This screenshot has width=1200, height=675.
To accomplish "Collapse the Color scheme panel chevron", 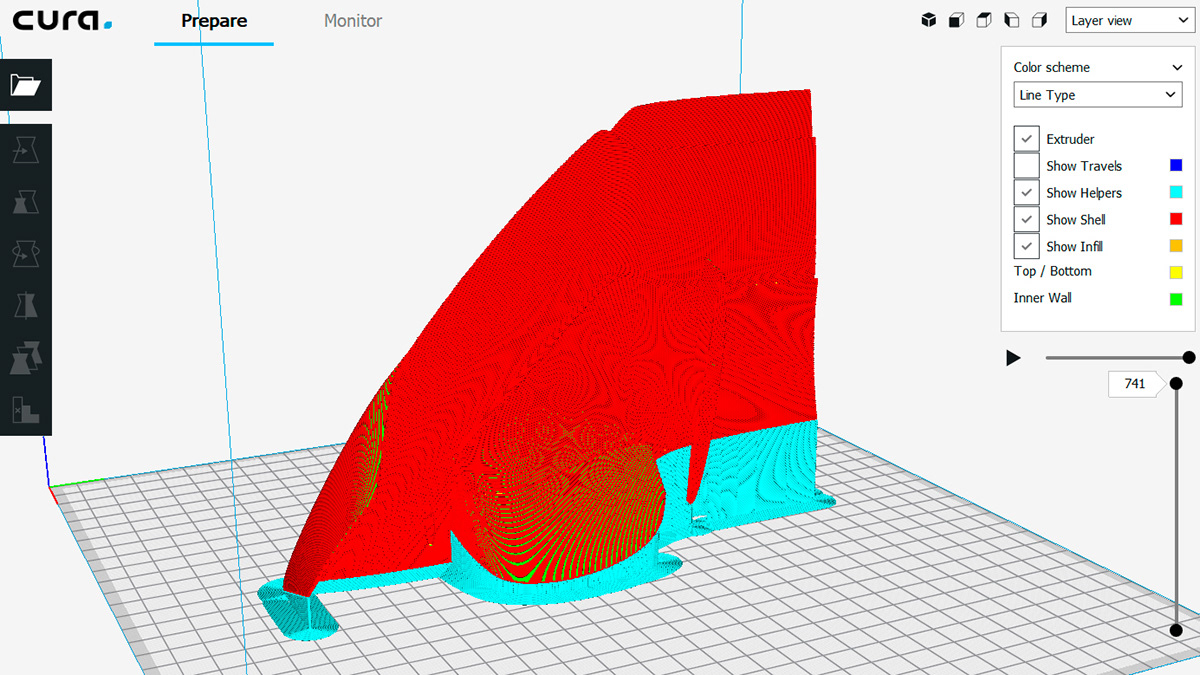I will [1177, 67].
